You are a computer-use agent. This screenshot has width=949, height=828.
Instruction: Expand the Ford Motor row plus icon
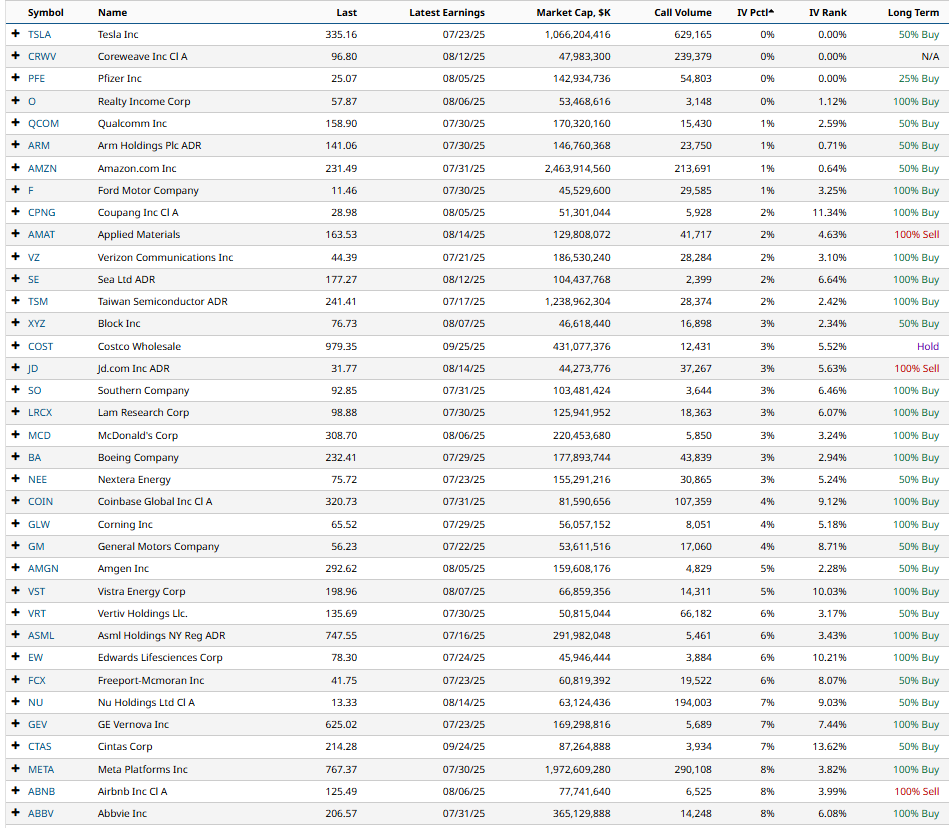(x=16, y=189)
